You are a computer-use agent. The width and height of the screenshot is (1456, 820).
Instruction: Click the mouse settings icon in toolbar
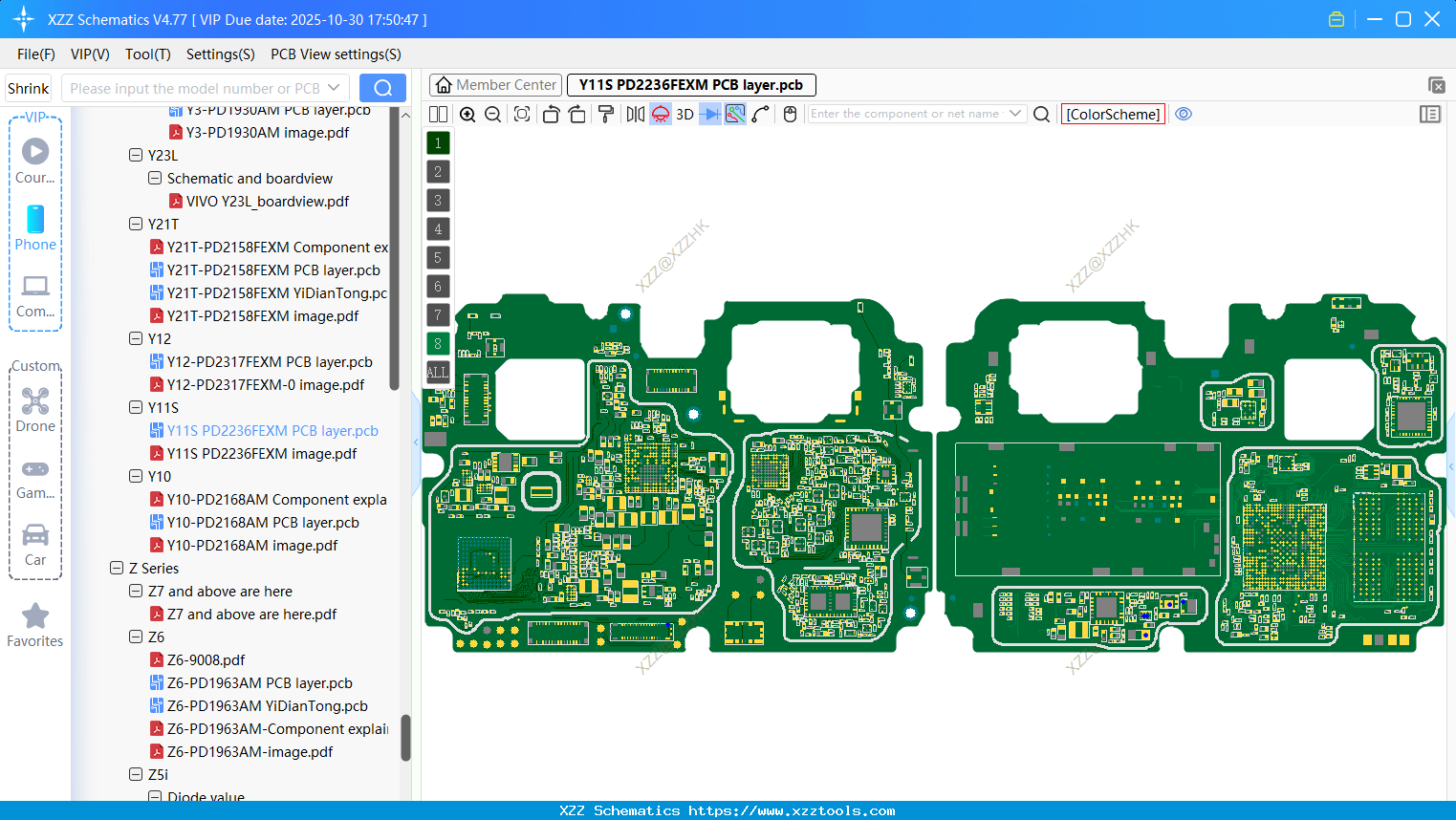pos(790,114)
